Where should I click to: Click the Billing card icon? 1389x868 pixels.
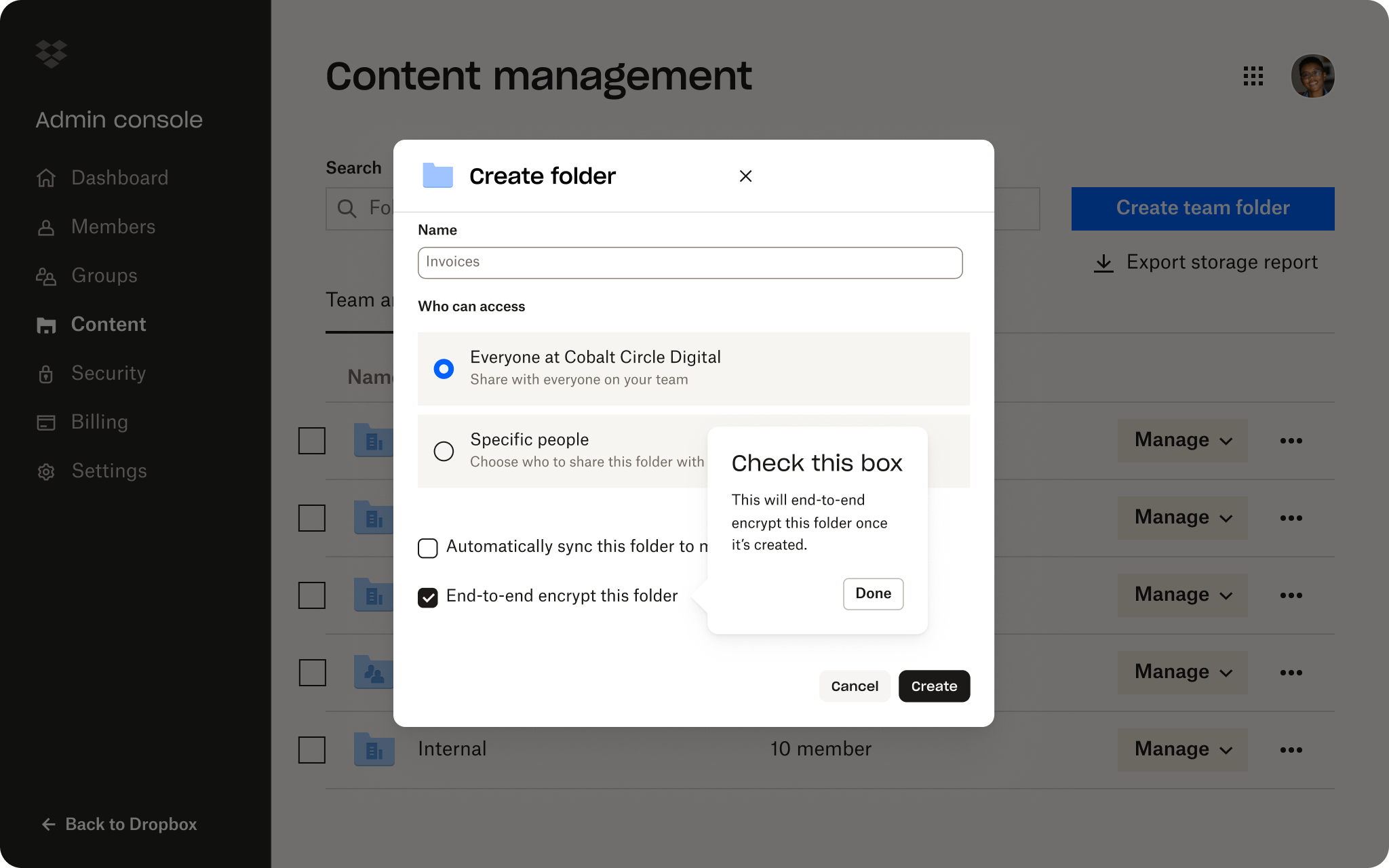tap(46, 422)
